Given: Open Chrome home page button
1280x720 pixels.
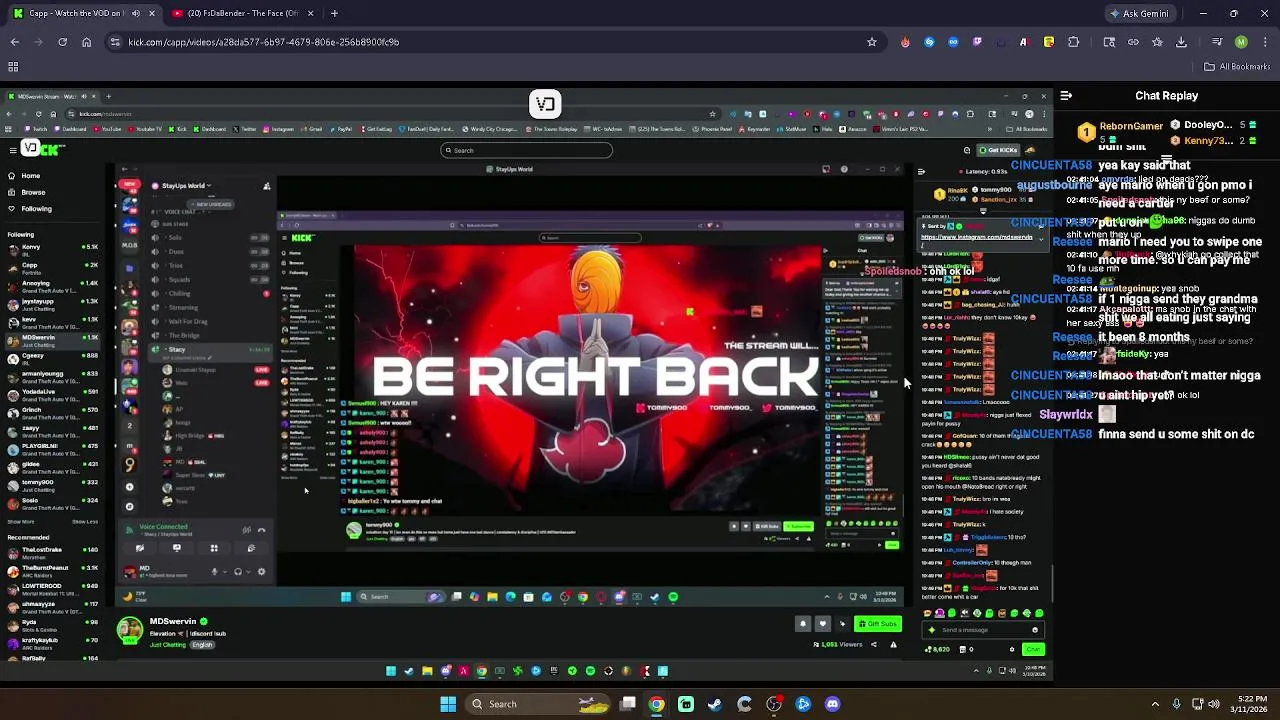Looking at the screenshot, I should tap(86, 42).
